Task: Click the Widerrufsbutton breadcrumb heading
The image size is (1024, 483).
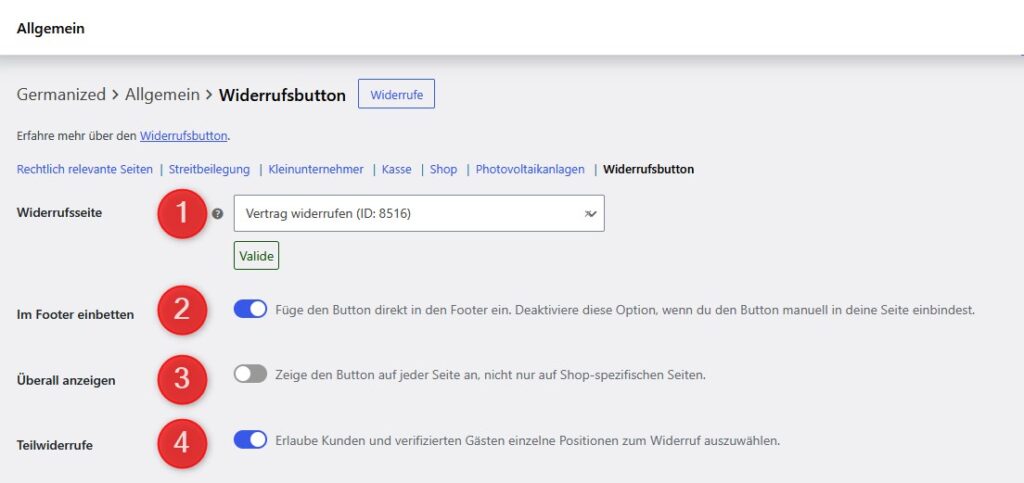Action: click(282, 95)
